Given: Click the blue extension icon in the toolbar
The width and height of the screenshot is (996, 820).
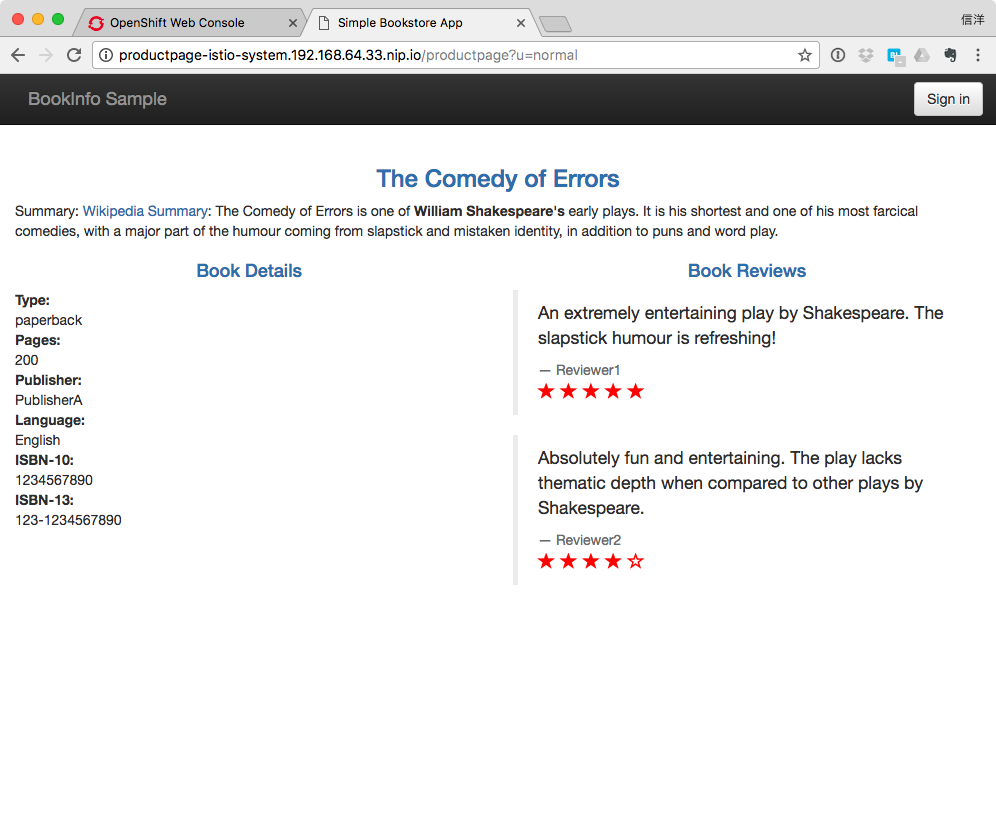Looking at the screenshot, I should 895,56.
